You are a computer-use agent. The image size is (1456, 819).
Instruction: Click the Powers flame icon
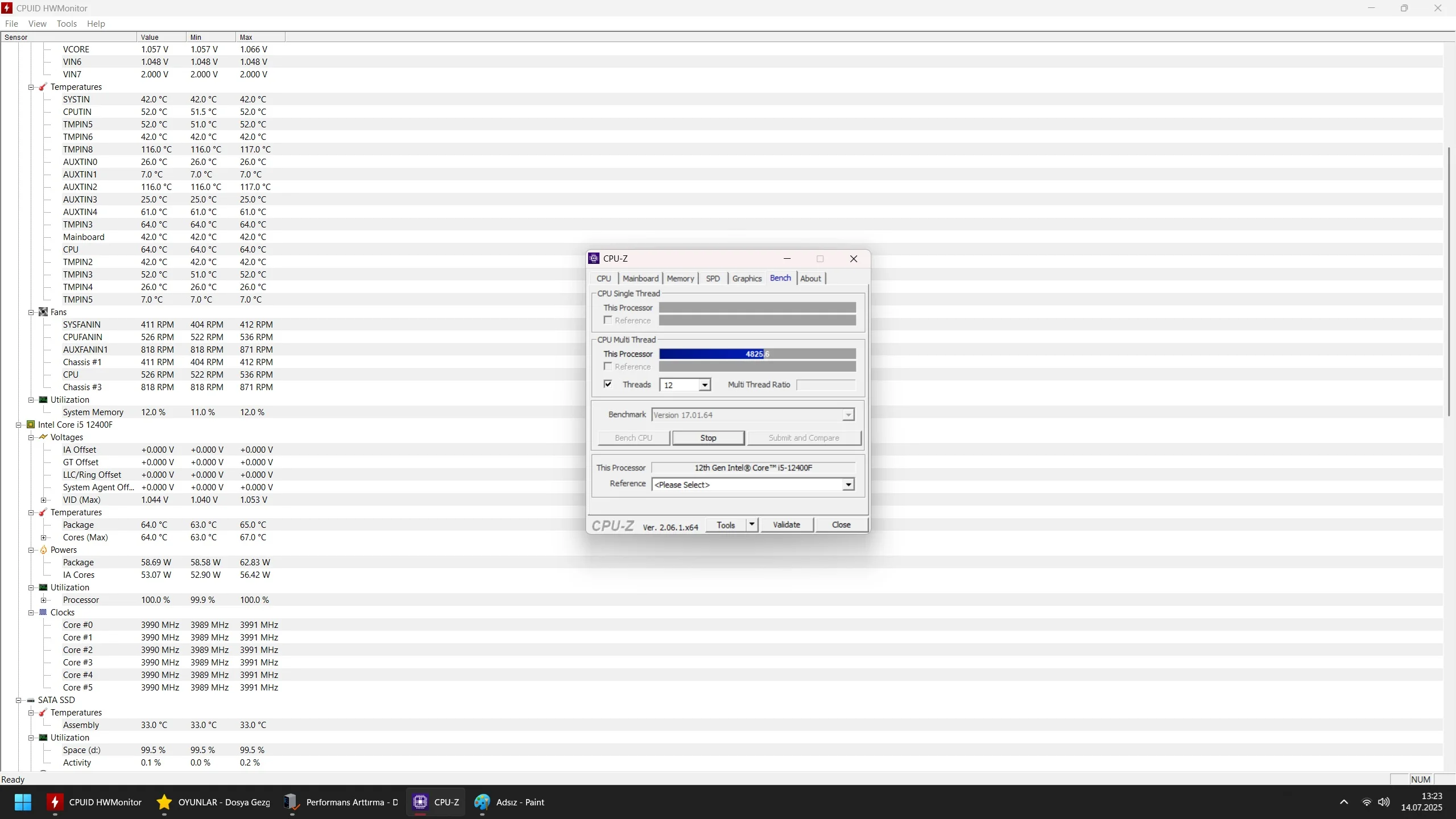(43, 550)
